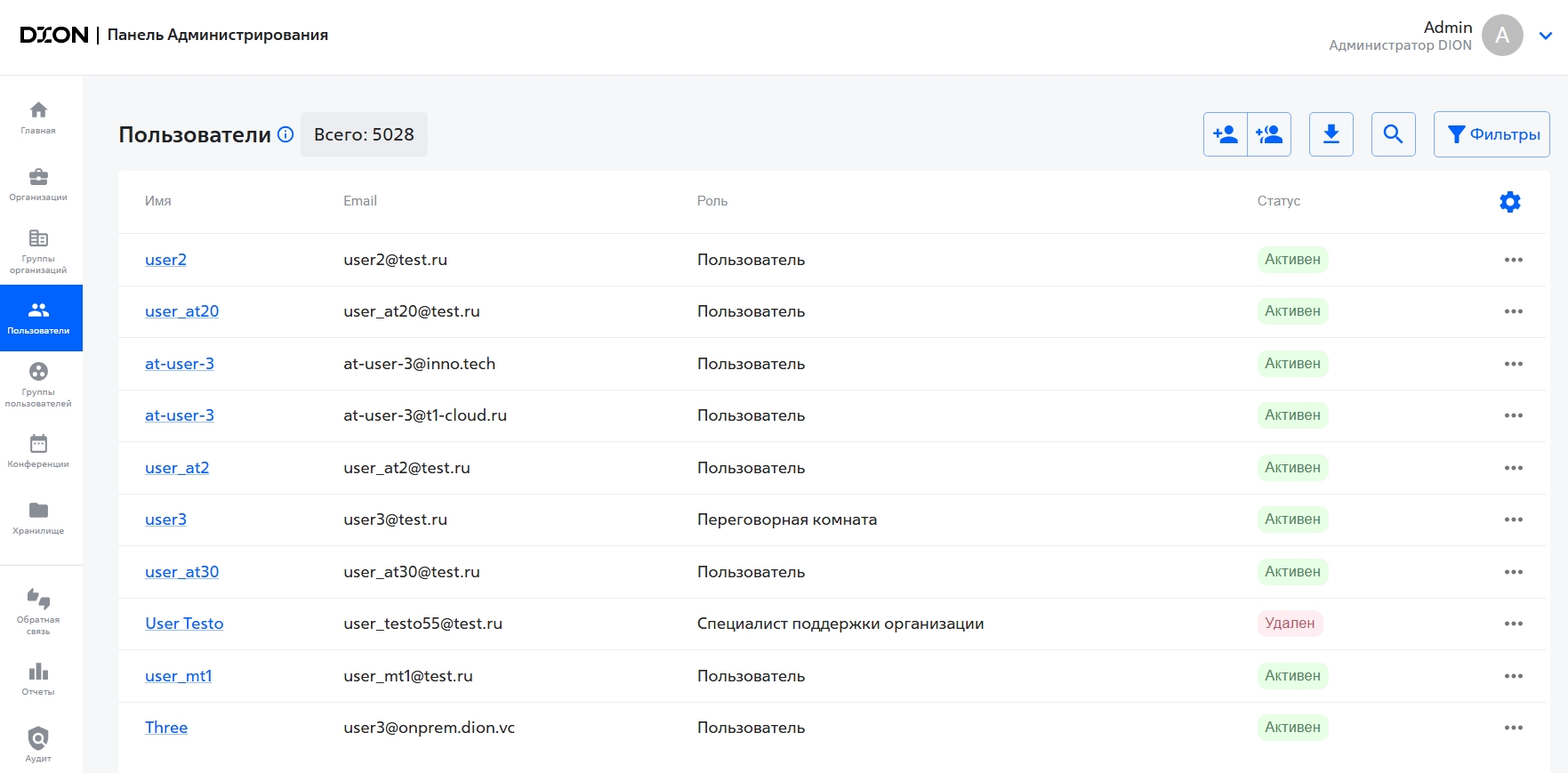Click the Всего: 5028 counter badge

point(364,134)
